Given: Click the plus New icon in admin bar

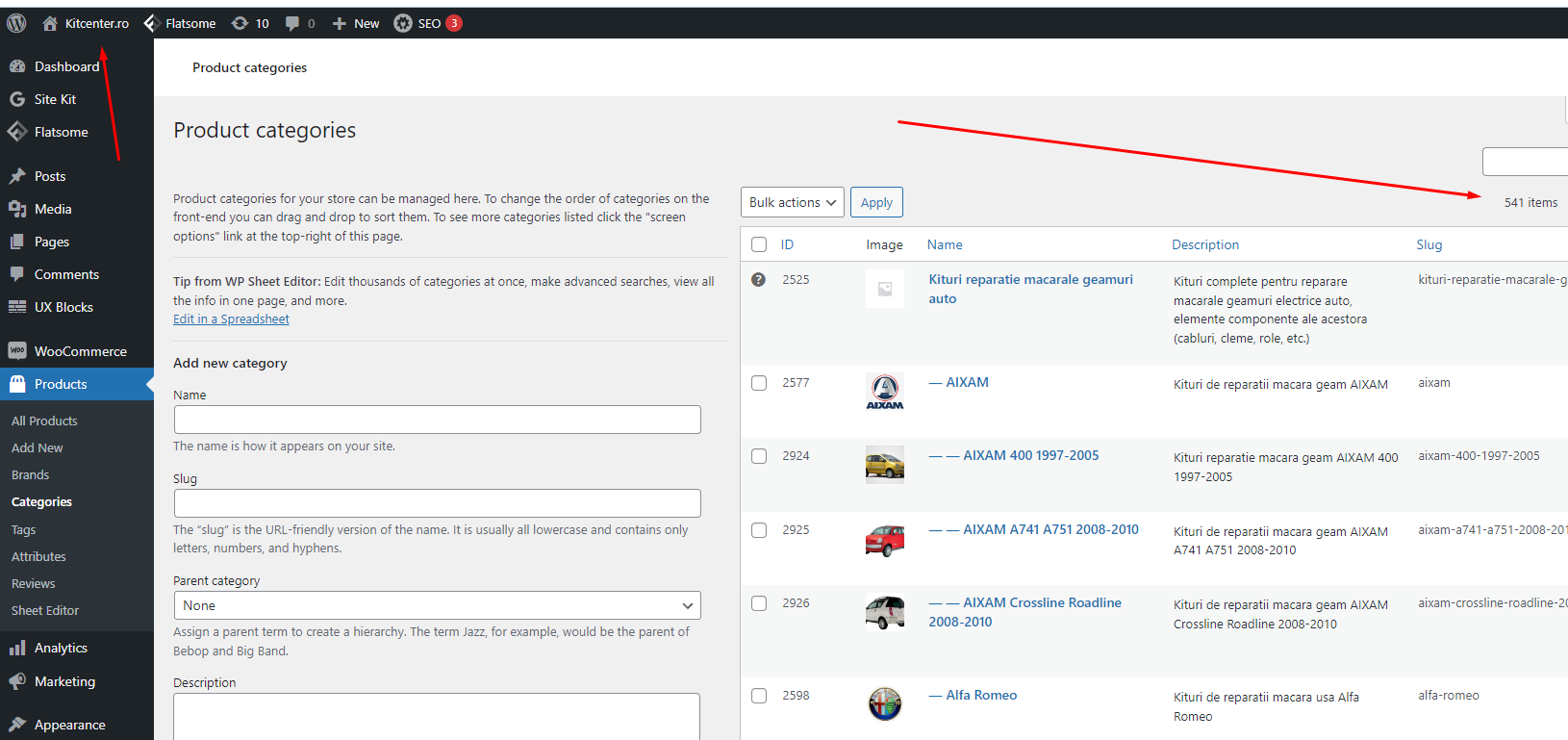Looking at the screenshot, I should [x=339, y=23].
